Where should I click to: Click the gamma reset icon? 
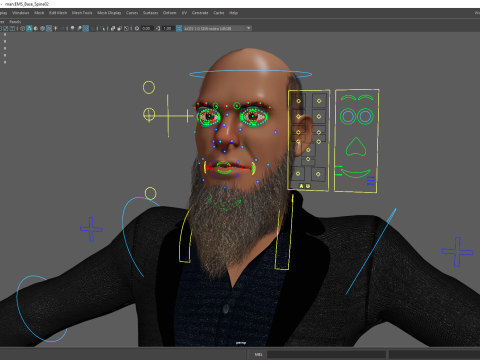(x=158, y=28)
